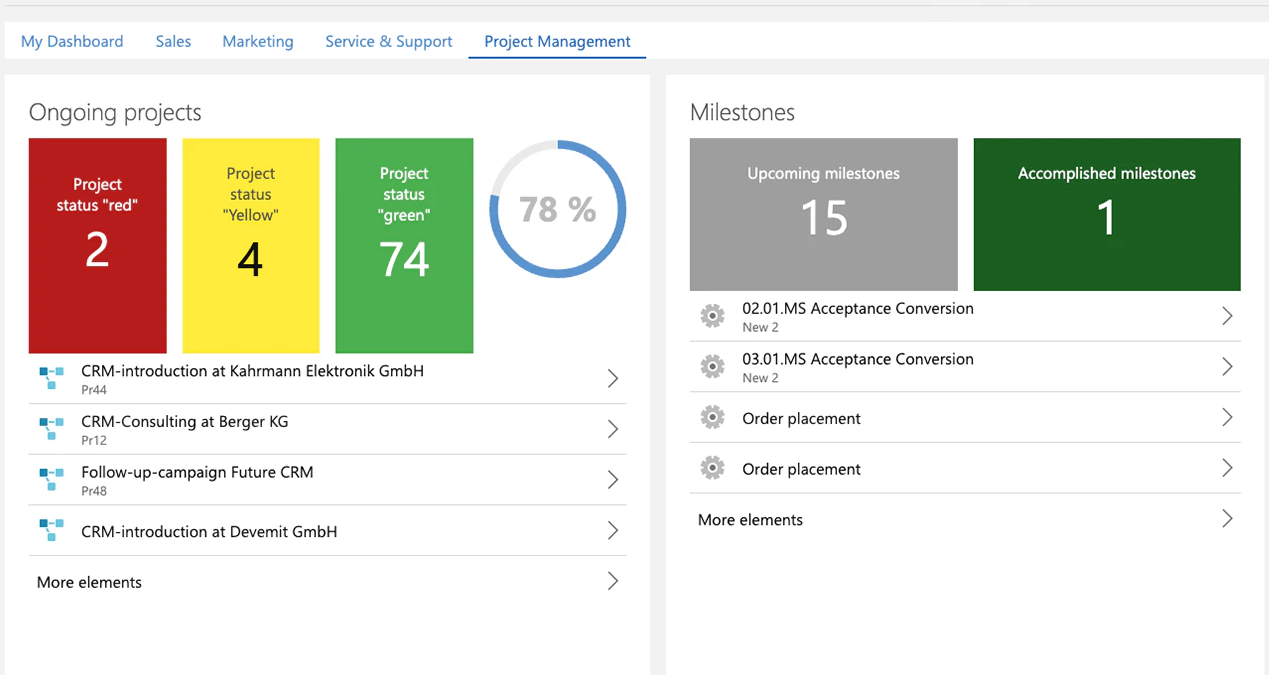Go to the Marketing tab

coord(258,41)
